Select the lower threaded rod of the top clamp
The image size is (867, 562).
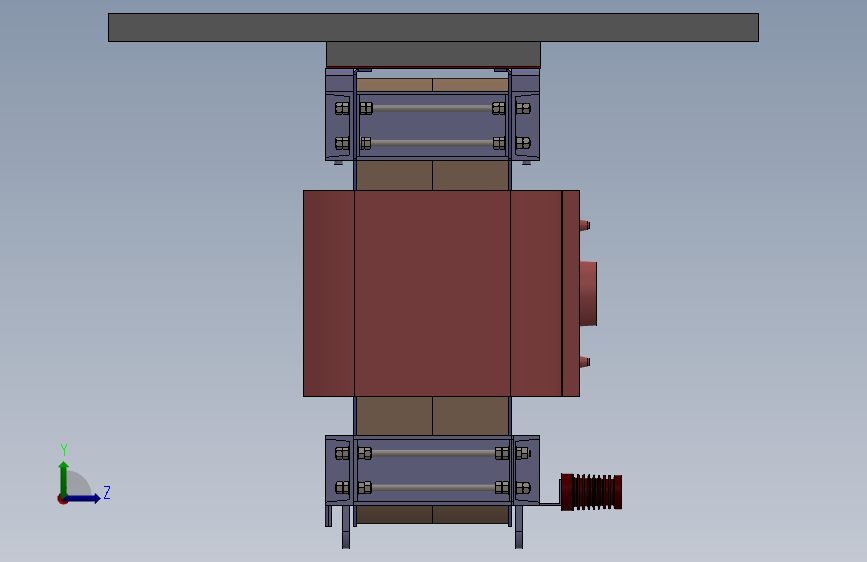click(432, 143)
